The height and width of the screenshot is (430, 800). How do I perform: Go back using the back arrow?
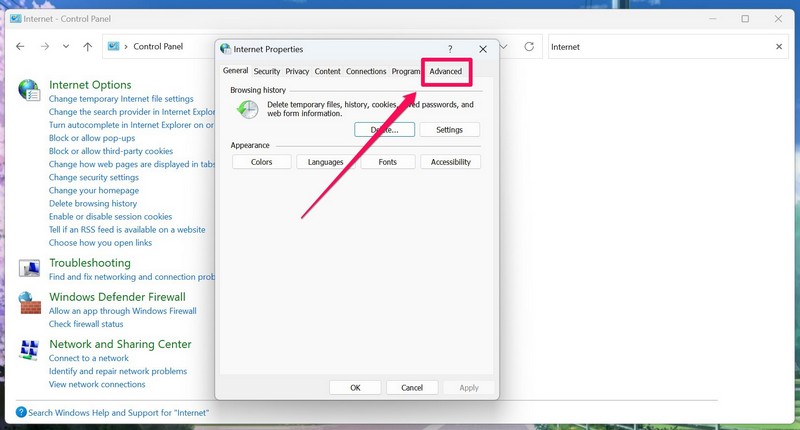click(x=21, y=47)
